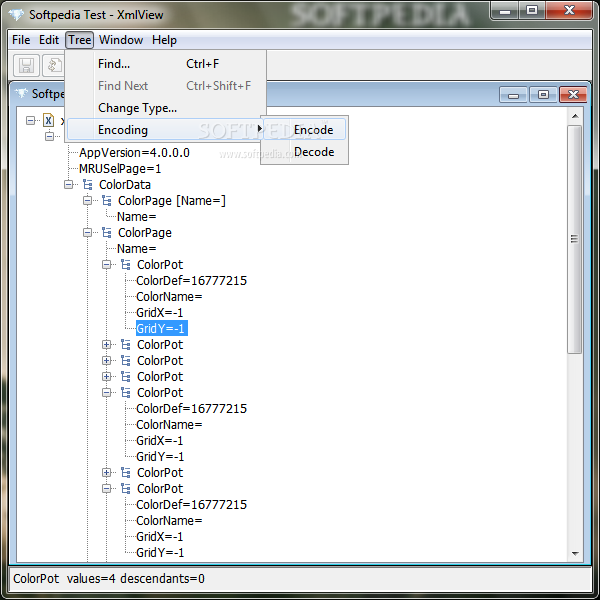Minimize the main XmlView window
Viewport: 600px width, 600px height.
[505, 10]
